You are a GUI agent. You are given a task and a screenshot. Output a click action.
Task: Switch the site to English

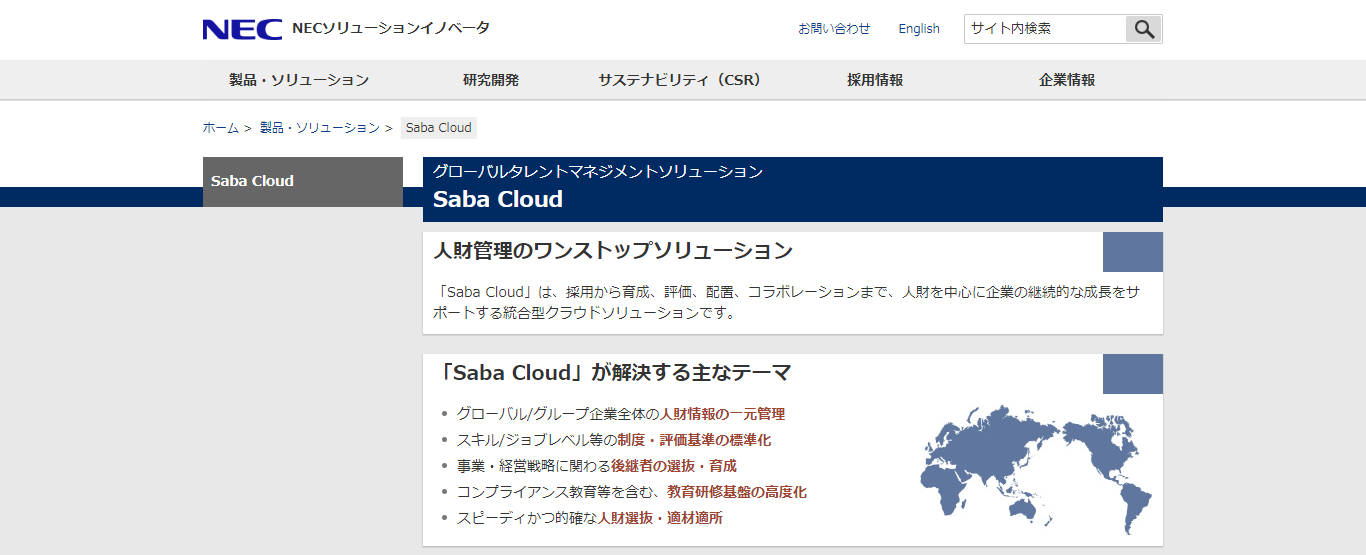(919, 29)
